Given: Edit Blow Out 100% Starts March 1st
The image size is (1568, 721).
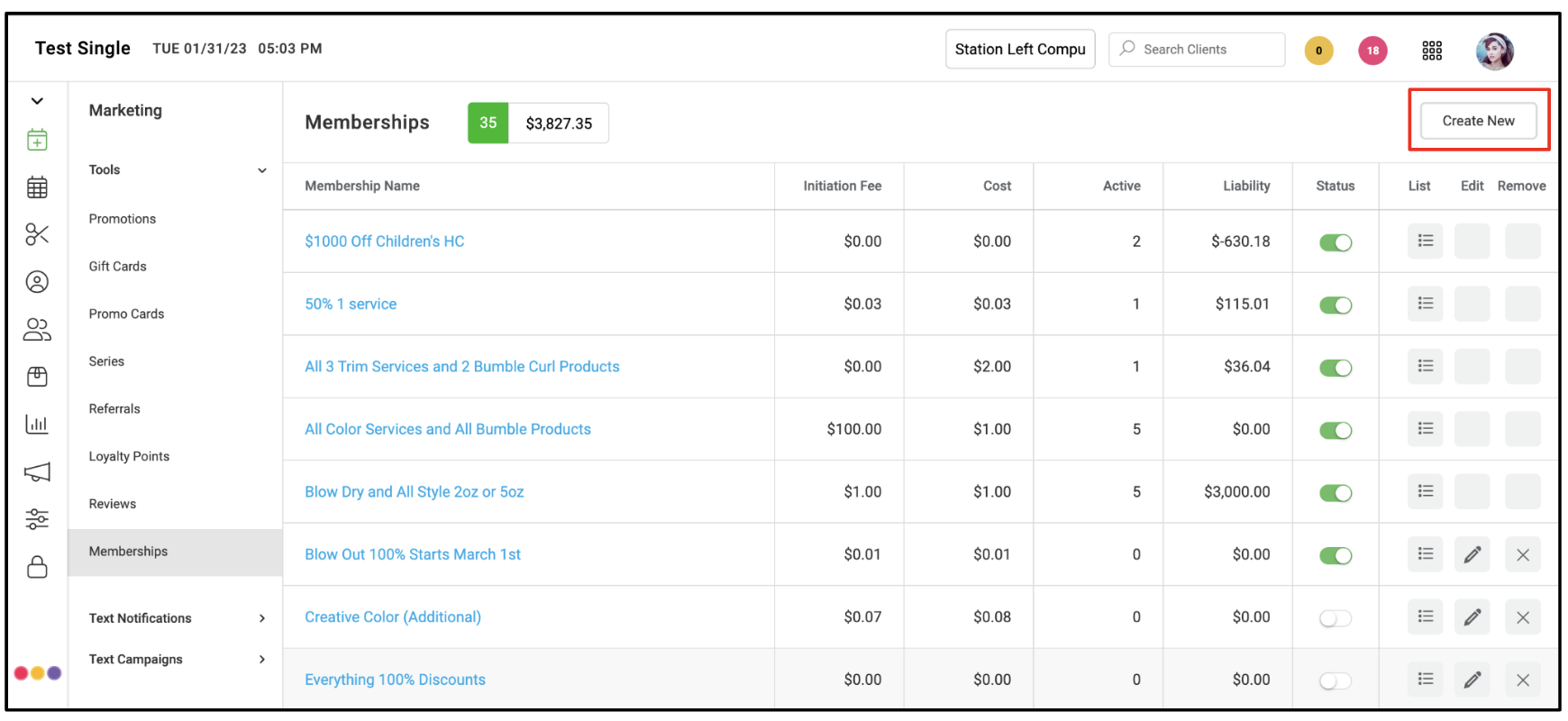Looking at the screenshot, I should click(1472, 554).
